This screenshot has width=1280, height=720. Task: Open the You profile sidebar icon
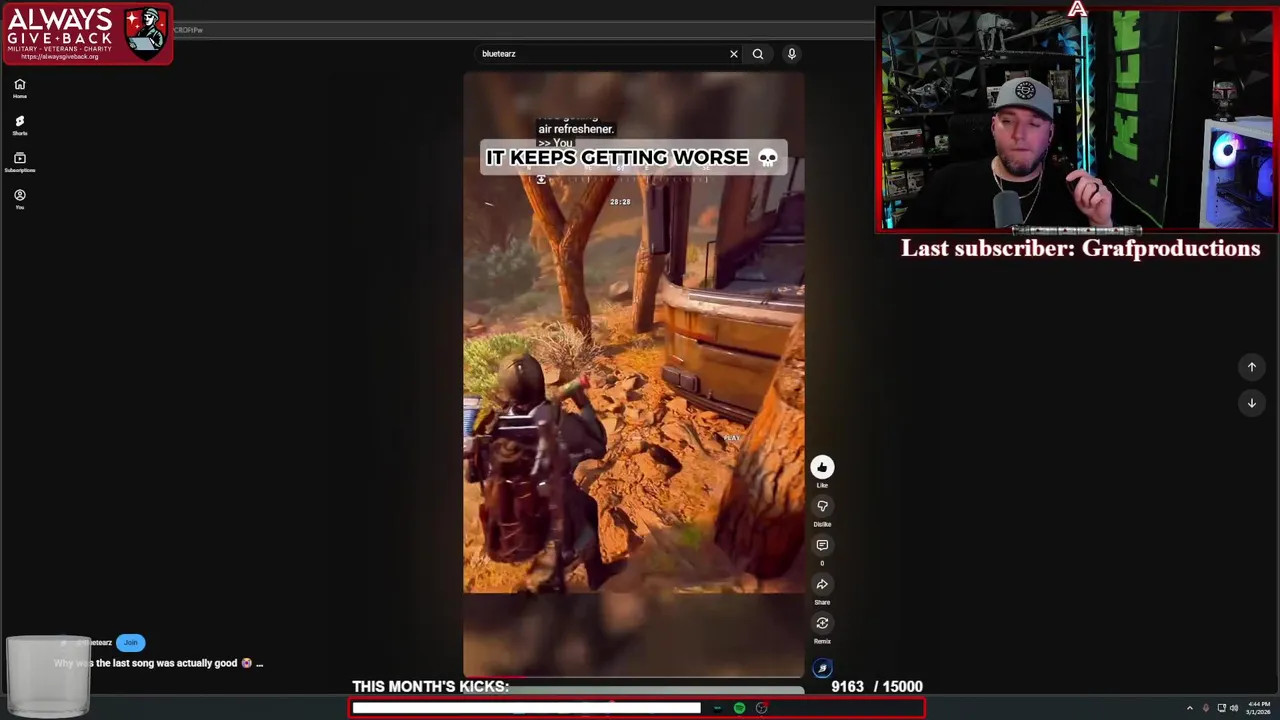[19, 198]
